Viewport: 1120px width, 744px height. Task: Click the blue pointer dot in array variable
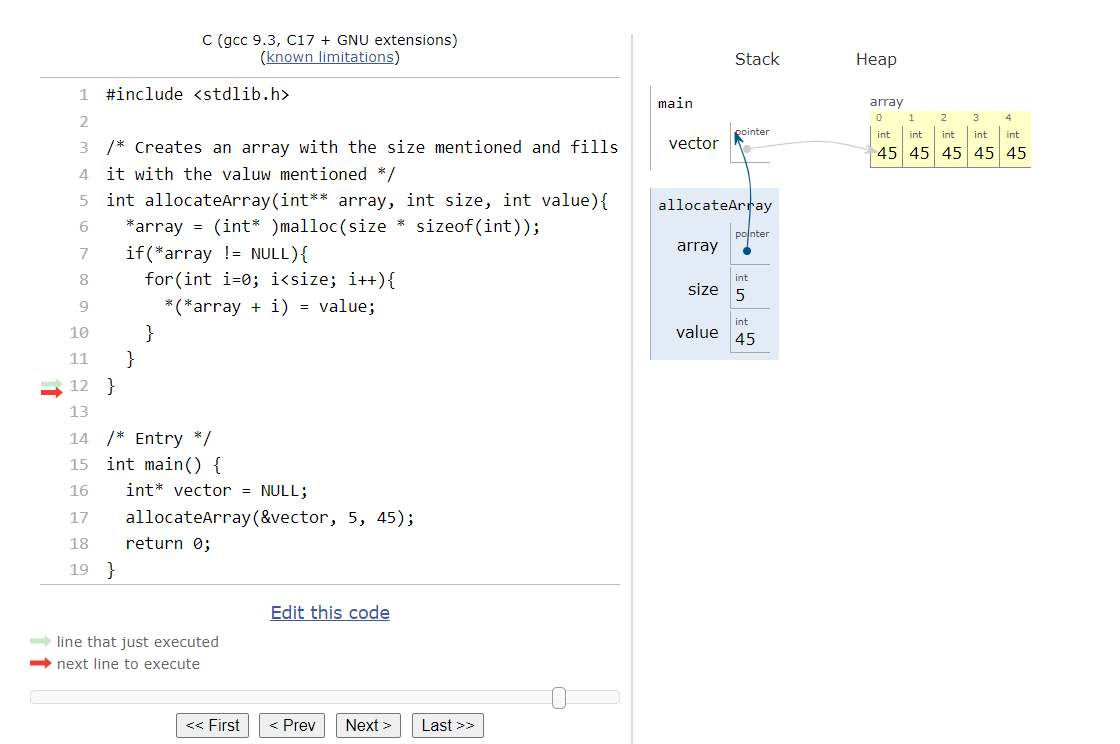click(747, 251)
